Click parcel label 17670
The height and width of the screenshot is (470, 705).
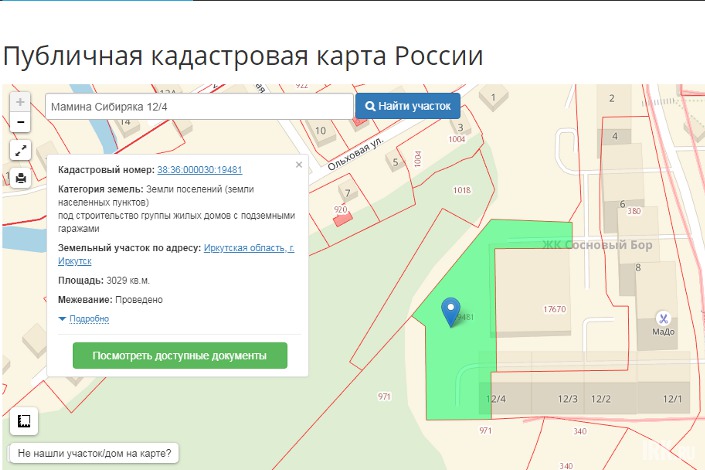554,309
